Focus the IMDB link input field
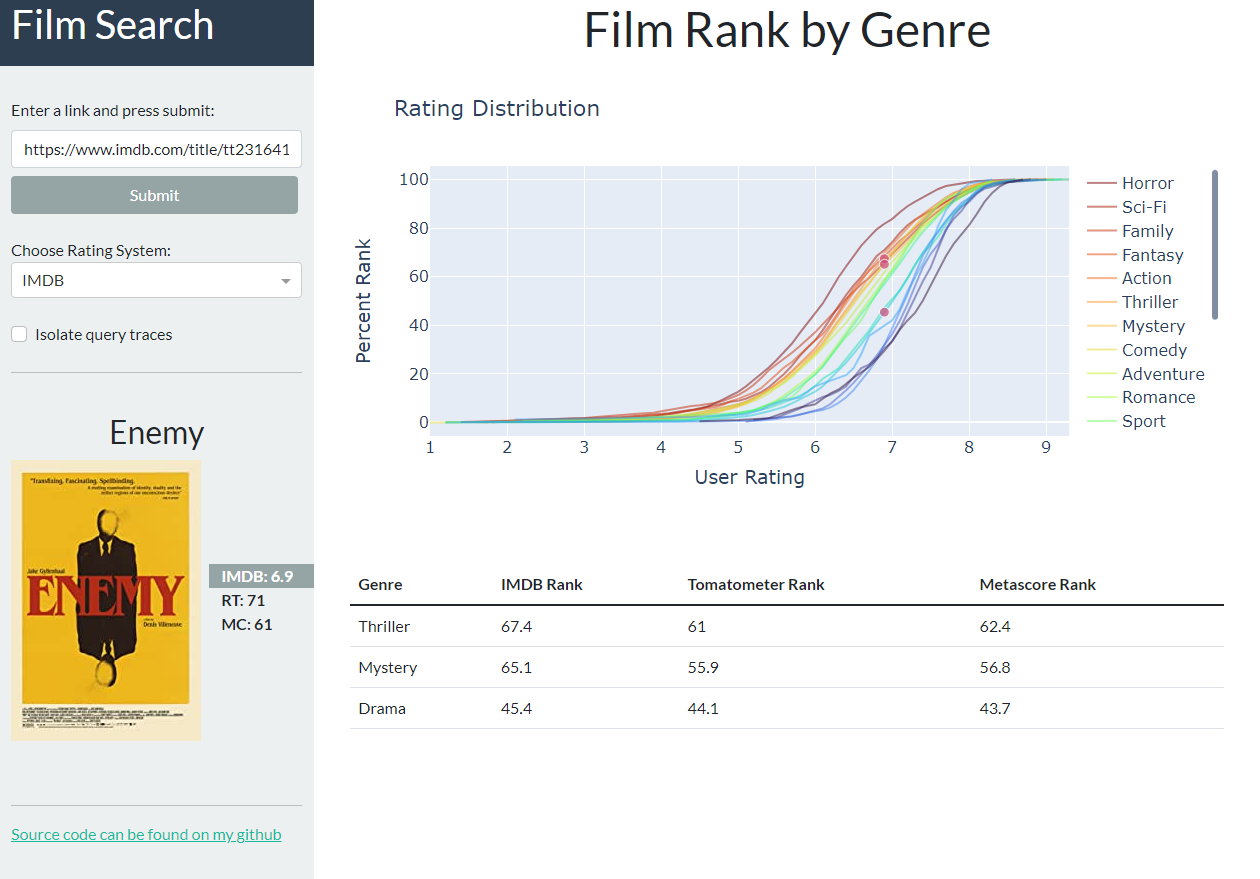 click(x=156, y=149)
